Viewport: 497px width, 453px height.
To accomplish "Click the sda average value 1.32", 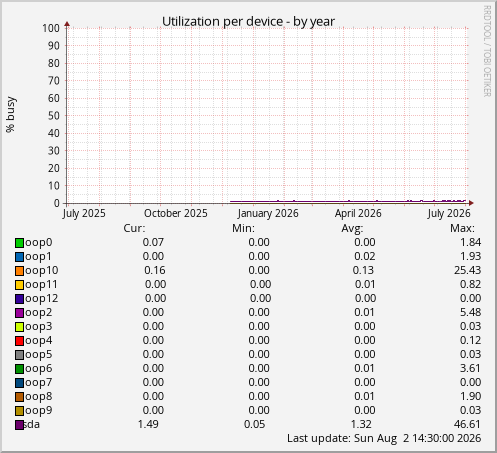I will pyautogui.click(x=361, y=424).
